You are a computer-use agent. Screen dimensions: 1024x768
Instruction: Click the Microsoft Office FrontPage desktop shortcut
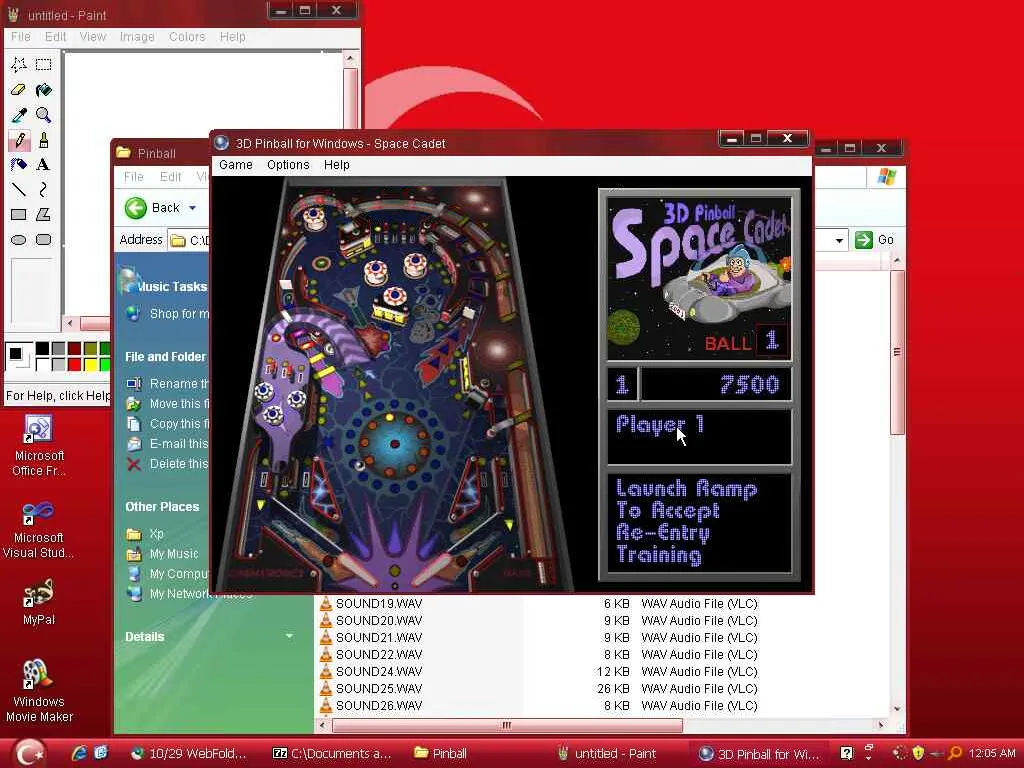click(x=39, y=446)
